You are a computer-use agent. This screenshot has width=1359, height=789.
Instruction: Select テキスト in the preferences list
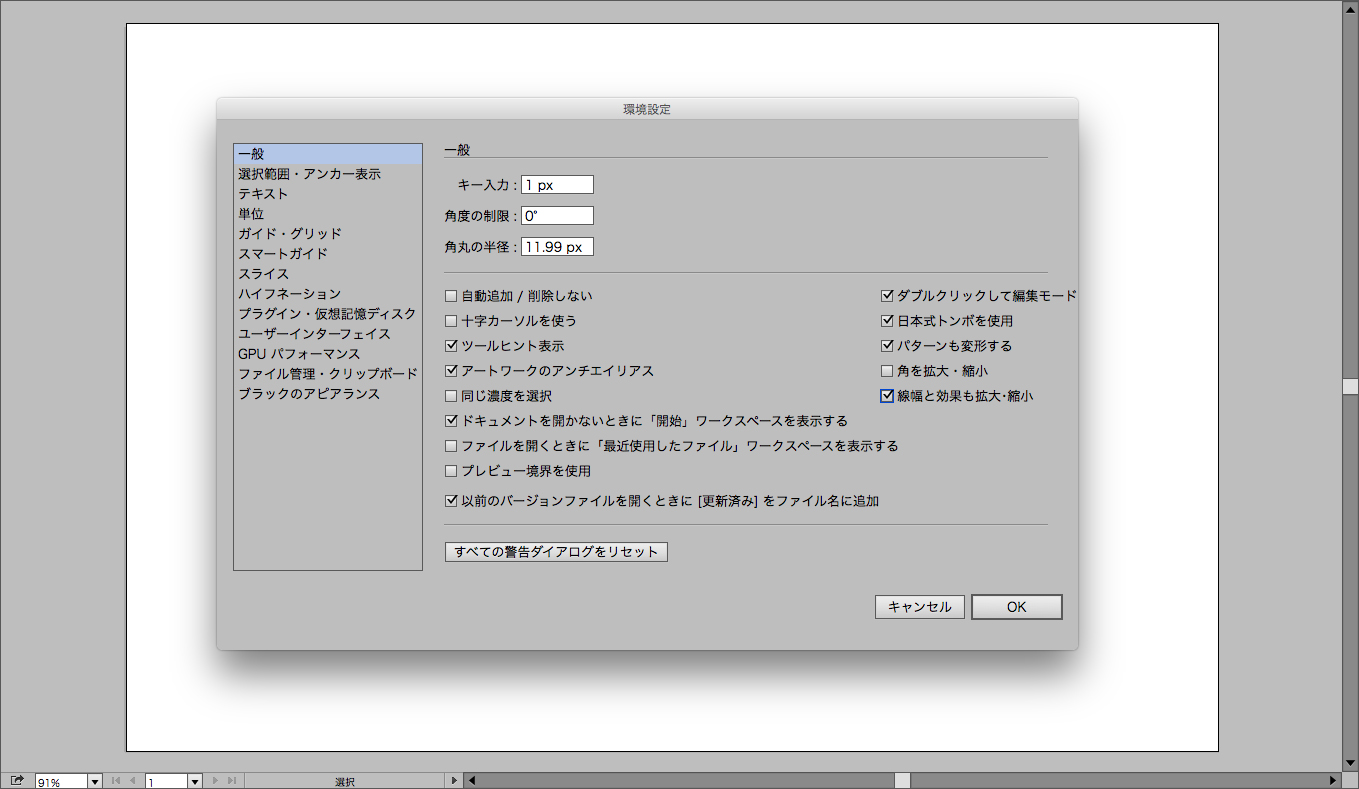pyautogui.click(x=263, y=194)
